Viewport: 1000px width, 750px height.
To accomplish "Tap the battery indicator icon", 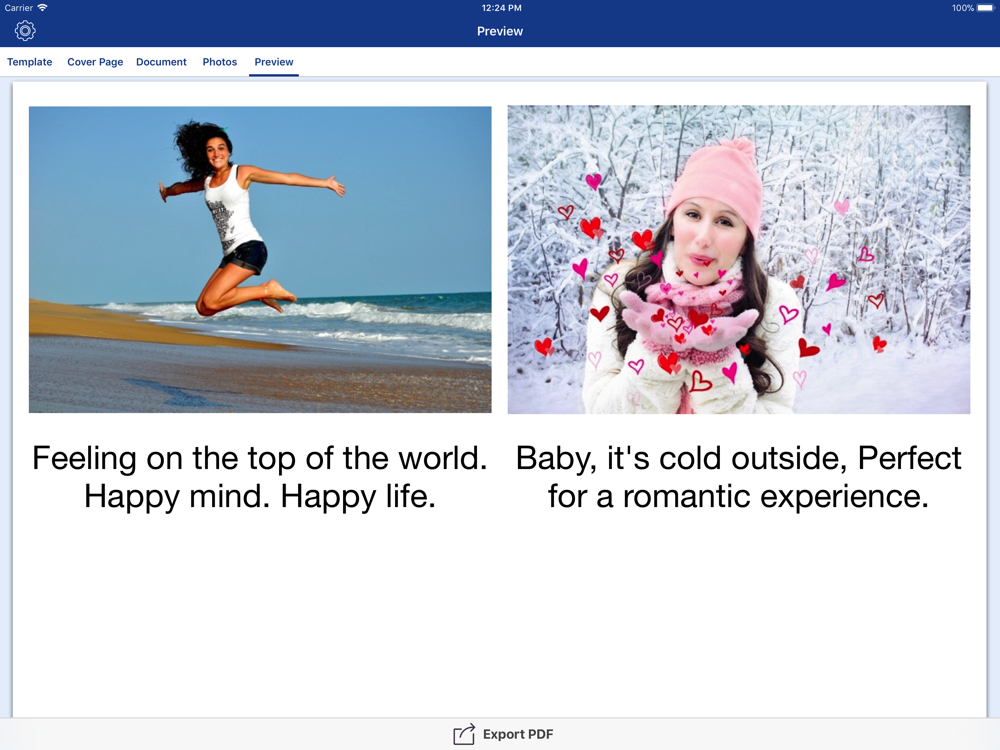I will pos(985,8).
